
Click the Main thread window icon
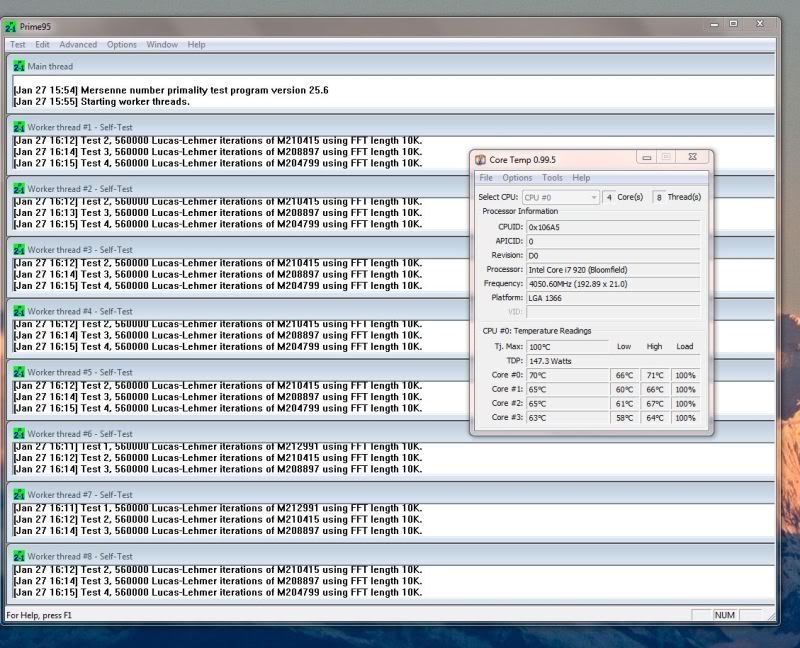pos(19,66)
